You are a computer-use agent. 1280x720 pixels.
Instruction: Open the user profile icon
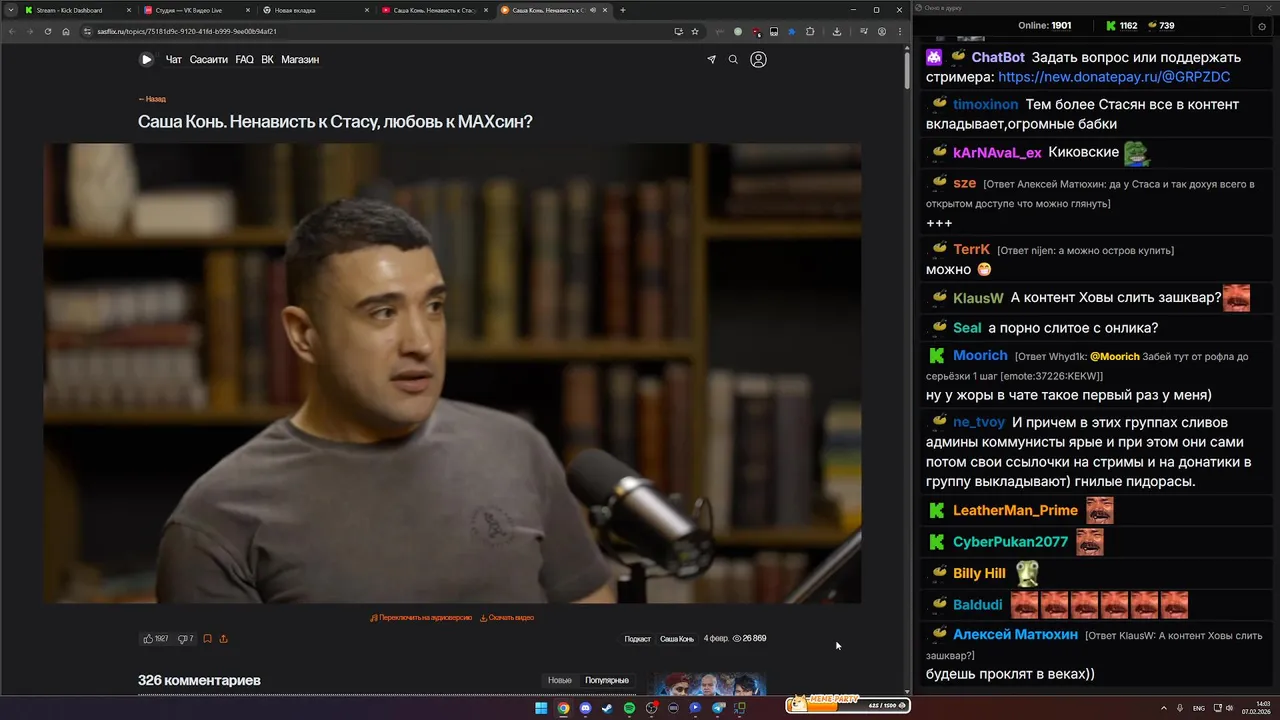758,60
